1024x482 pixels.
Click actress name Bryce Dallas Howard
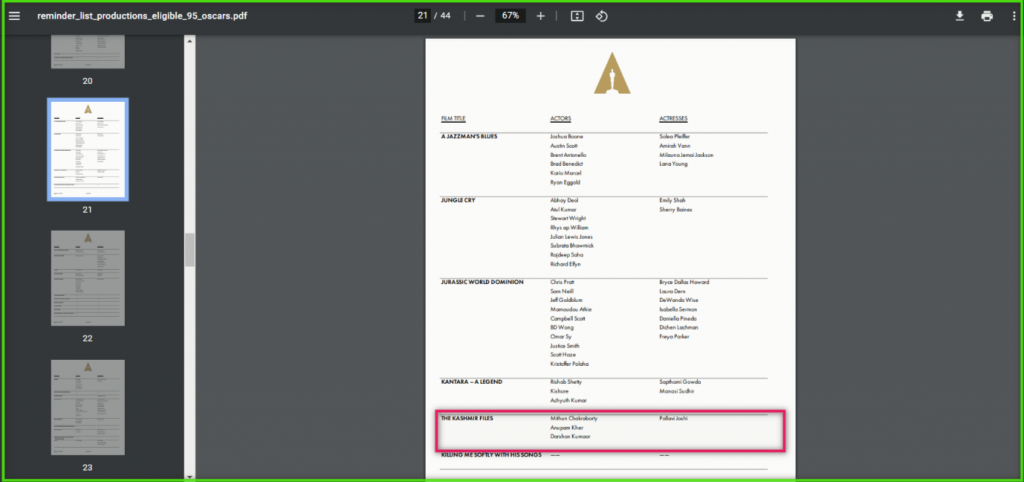pyautogui.click(x=684, y=282)
